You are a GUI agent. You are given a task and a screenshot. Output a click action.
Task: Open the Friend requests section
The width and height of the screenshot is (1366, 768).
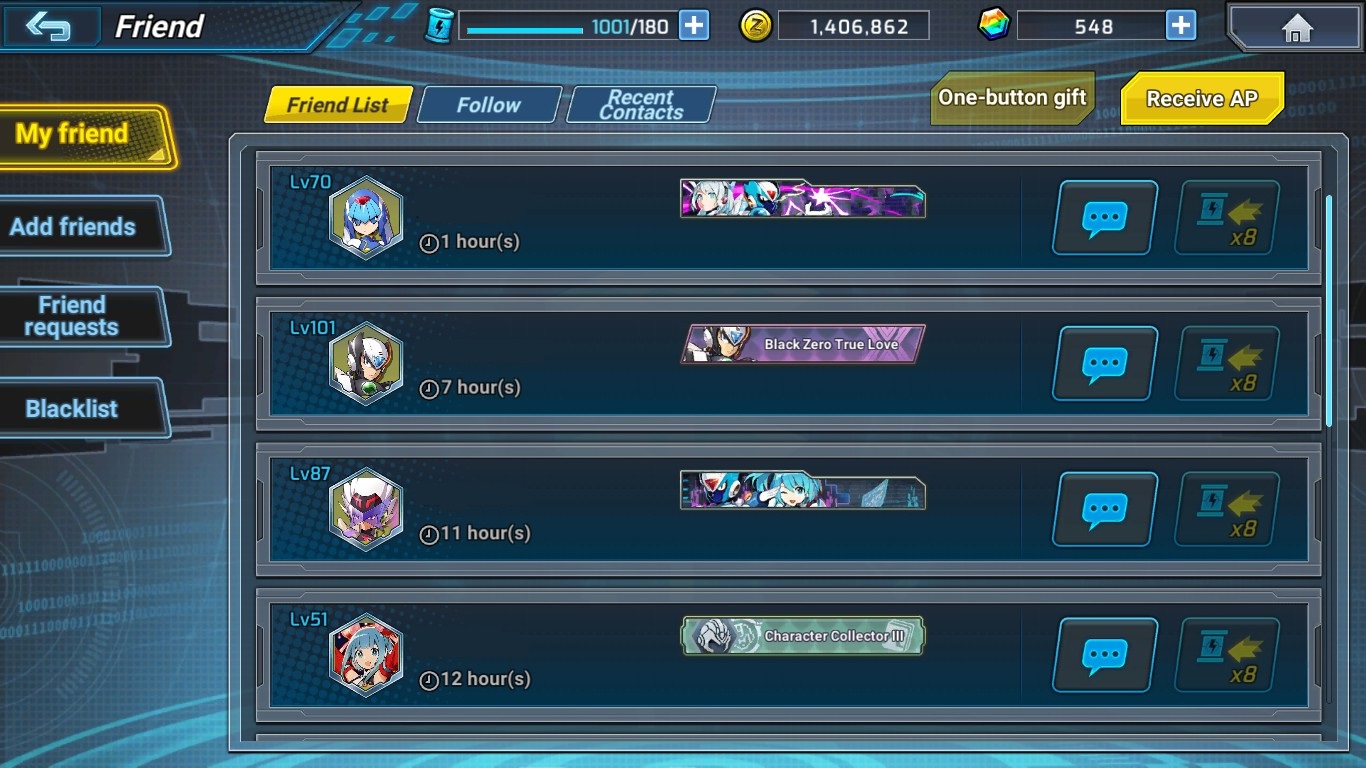81,317
